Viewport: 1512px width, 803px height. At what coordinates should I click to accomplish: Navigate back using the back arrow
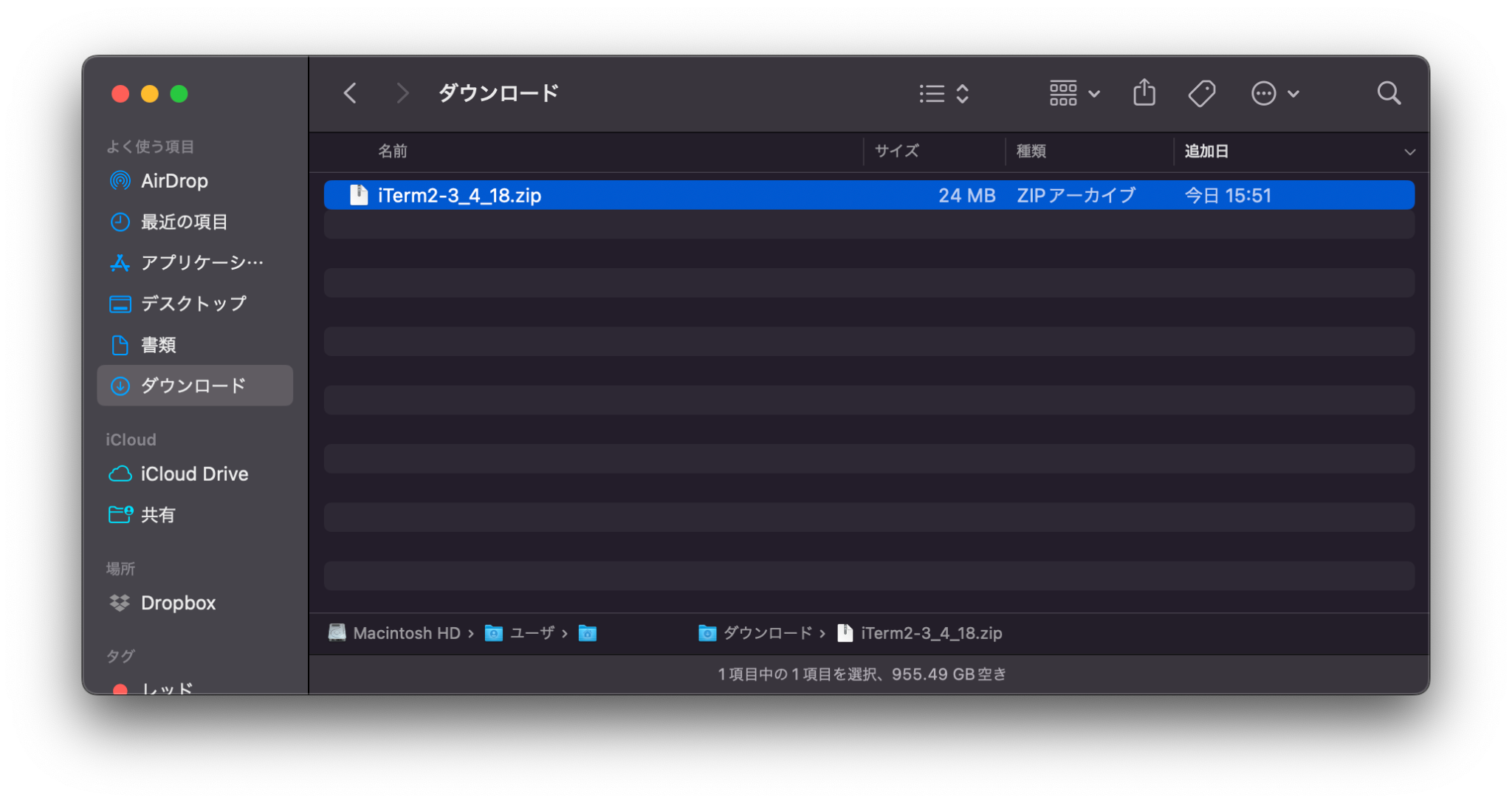[350, 92]
